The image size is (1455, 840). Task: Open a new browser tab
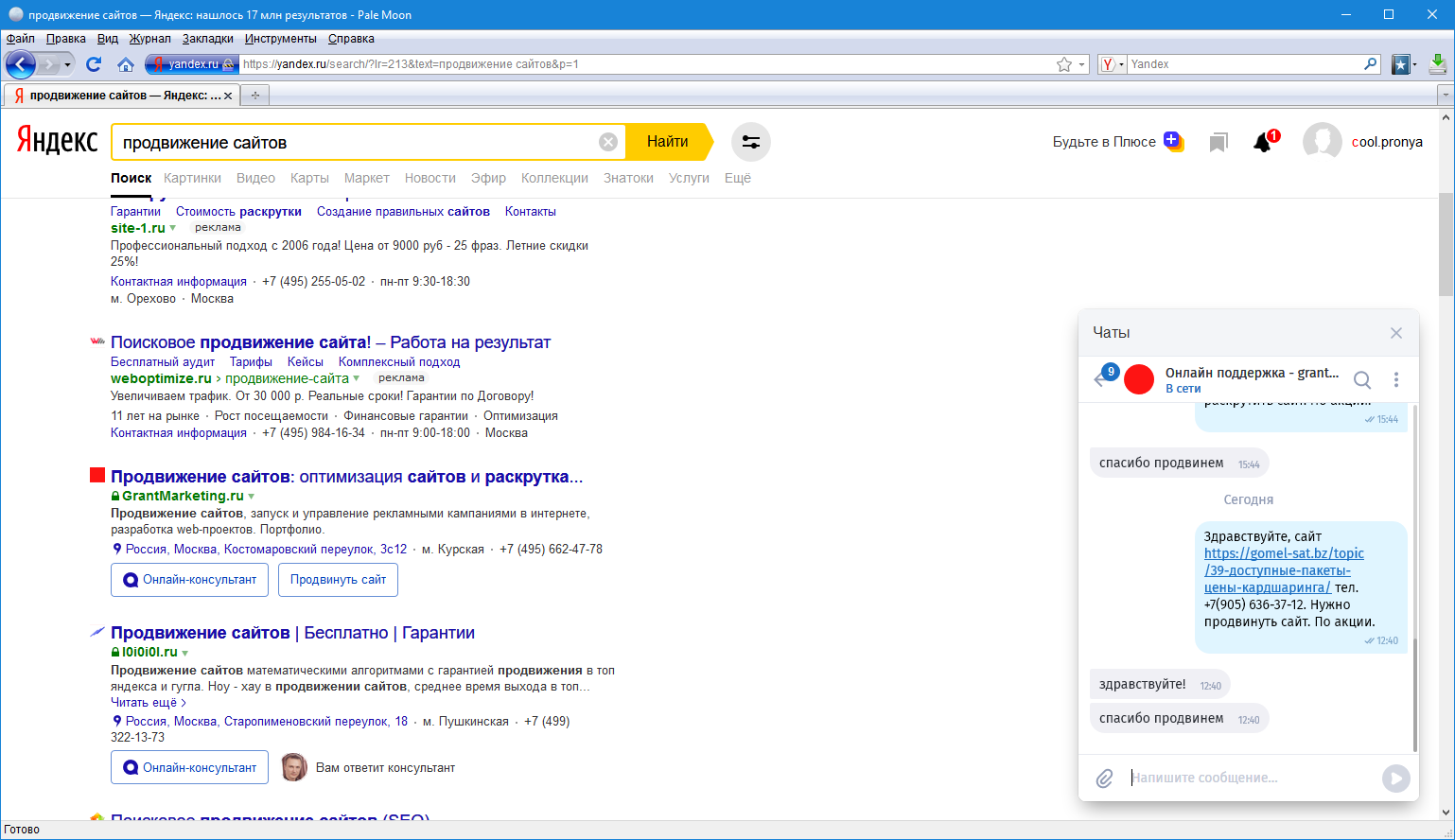click(254, 96)
